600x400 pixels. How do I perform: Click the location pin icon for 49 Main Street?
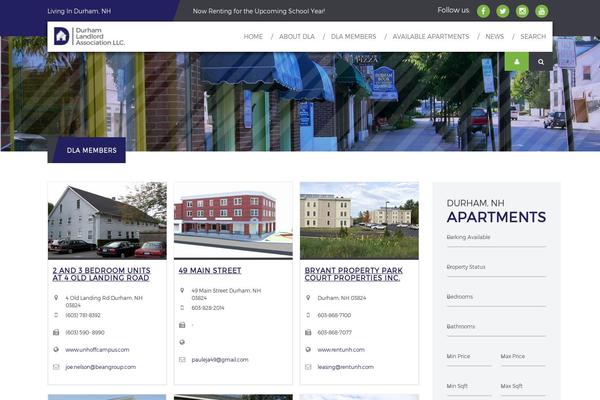[x=182, y=291]
